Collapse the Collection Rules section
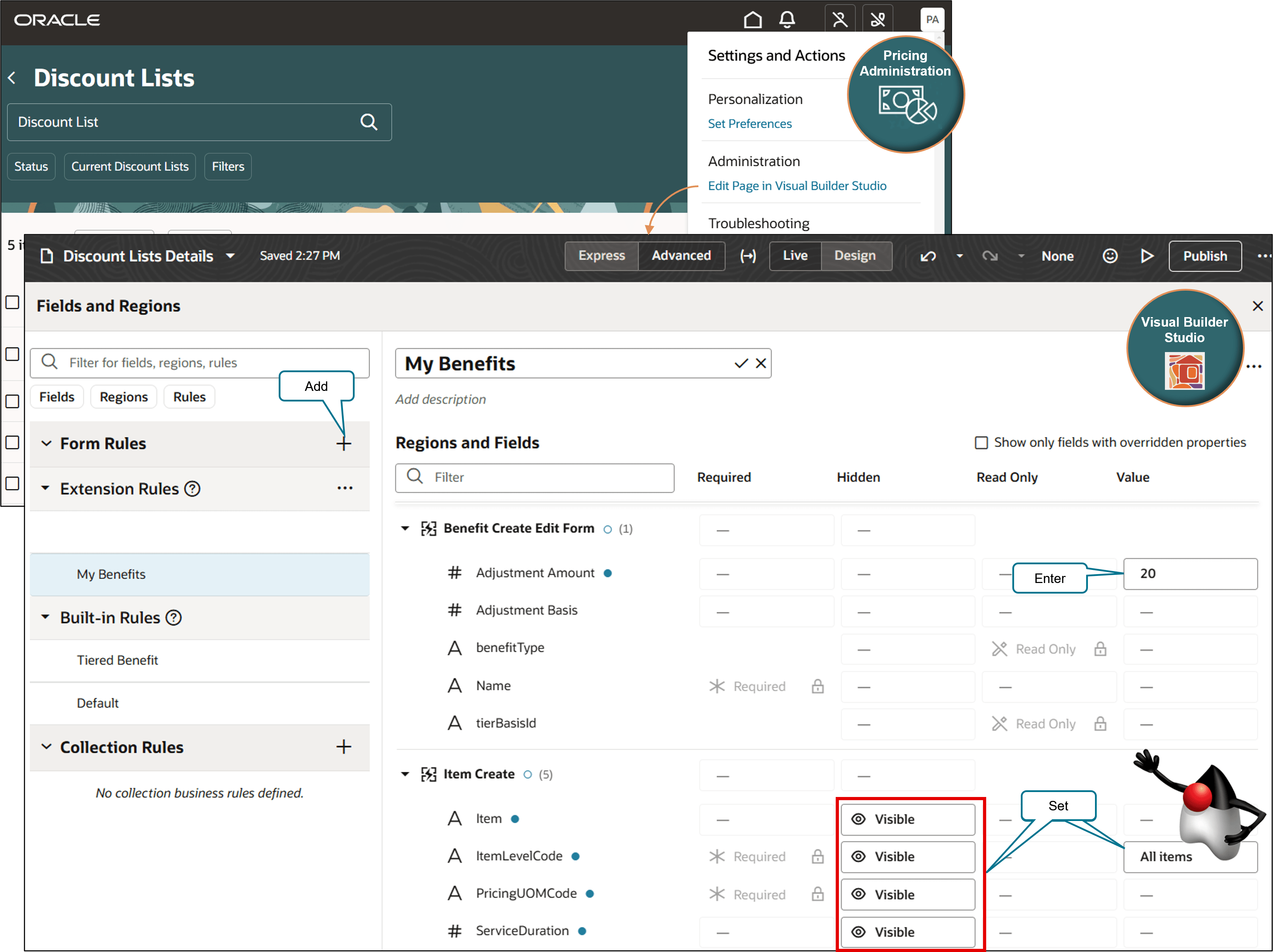Image resolution: width=1273 pixels, height=952 pixels. (47, 746)
